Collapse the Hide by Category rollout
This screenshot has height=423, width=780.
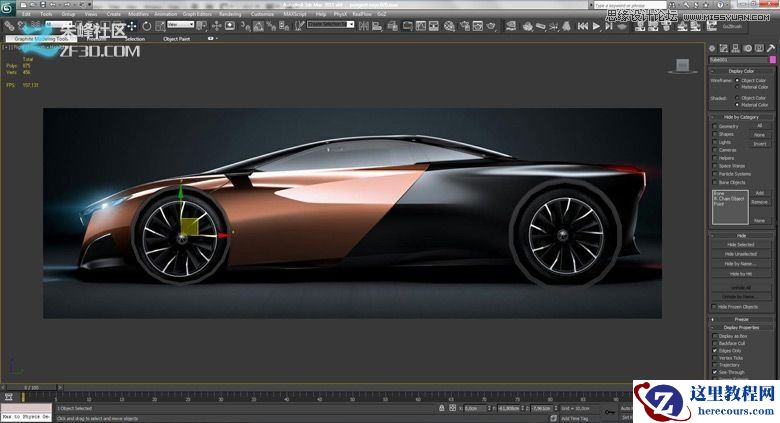[x=741, y=117]
